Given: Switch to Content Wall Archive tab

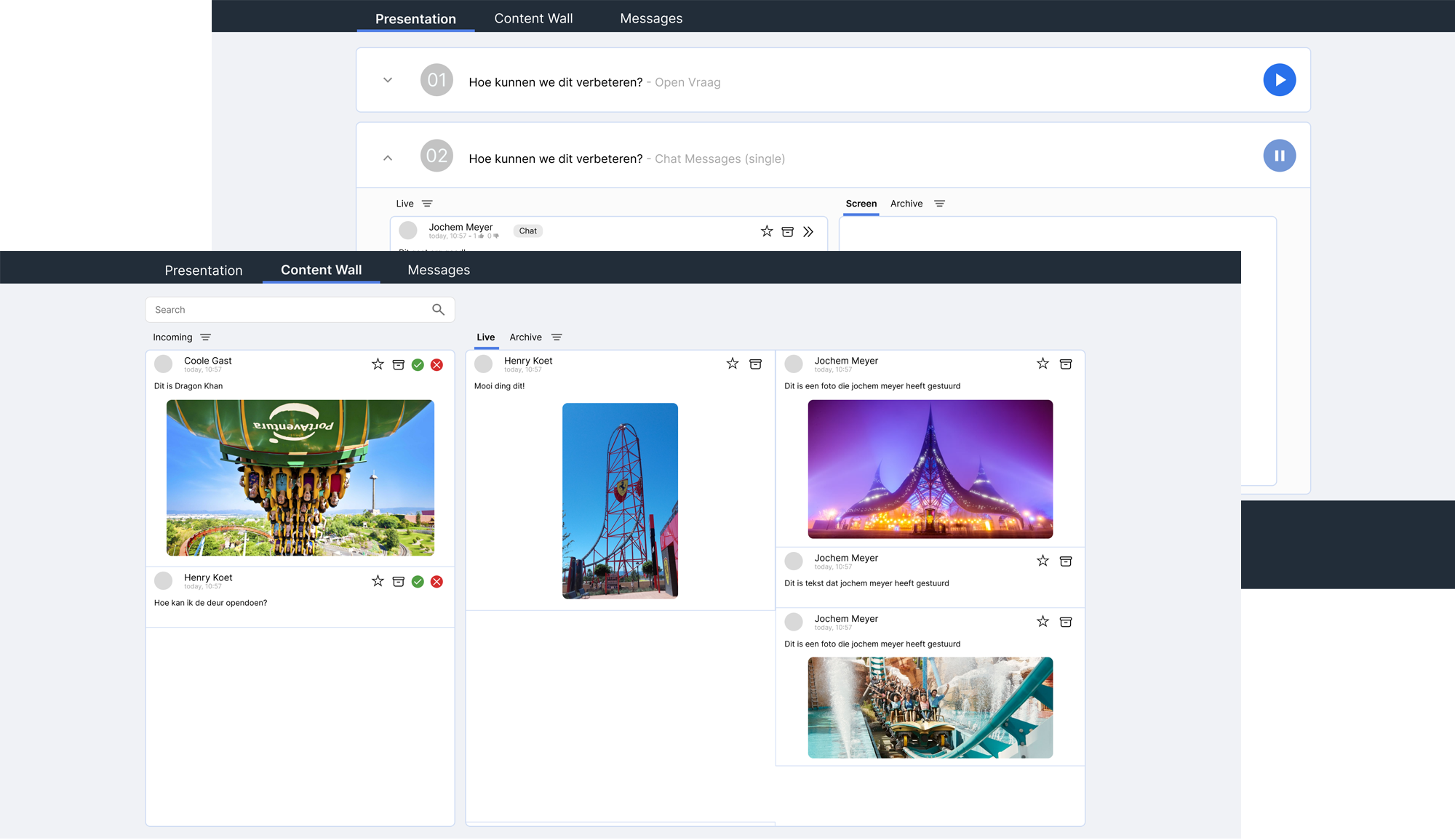Looking at the screenshot, I should coord(525,337).
